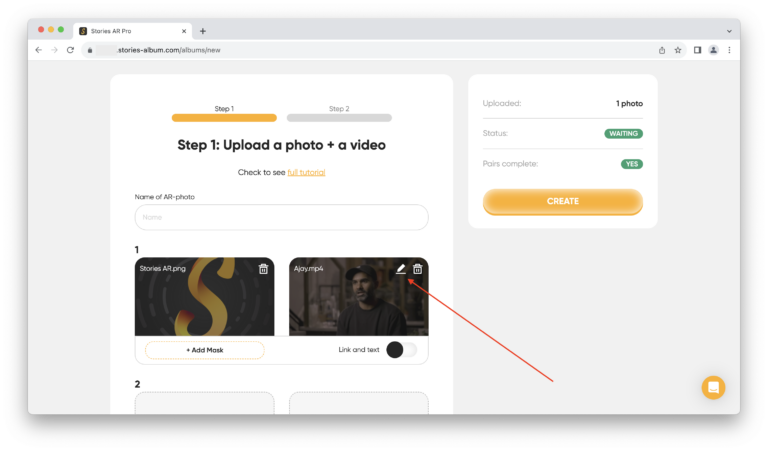Click the empty video slot in pair 2

(359, 403)
